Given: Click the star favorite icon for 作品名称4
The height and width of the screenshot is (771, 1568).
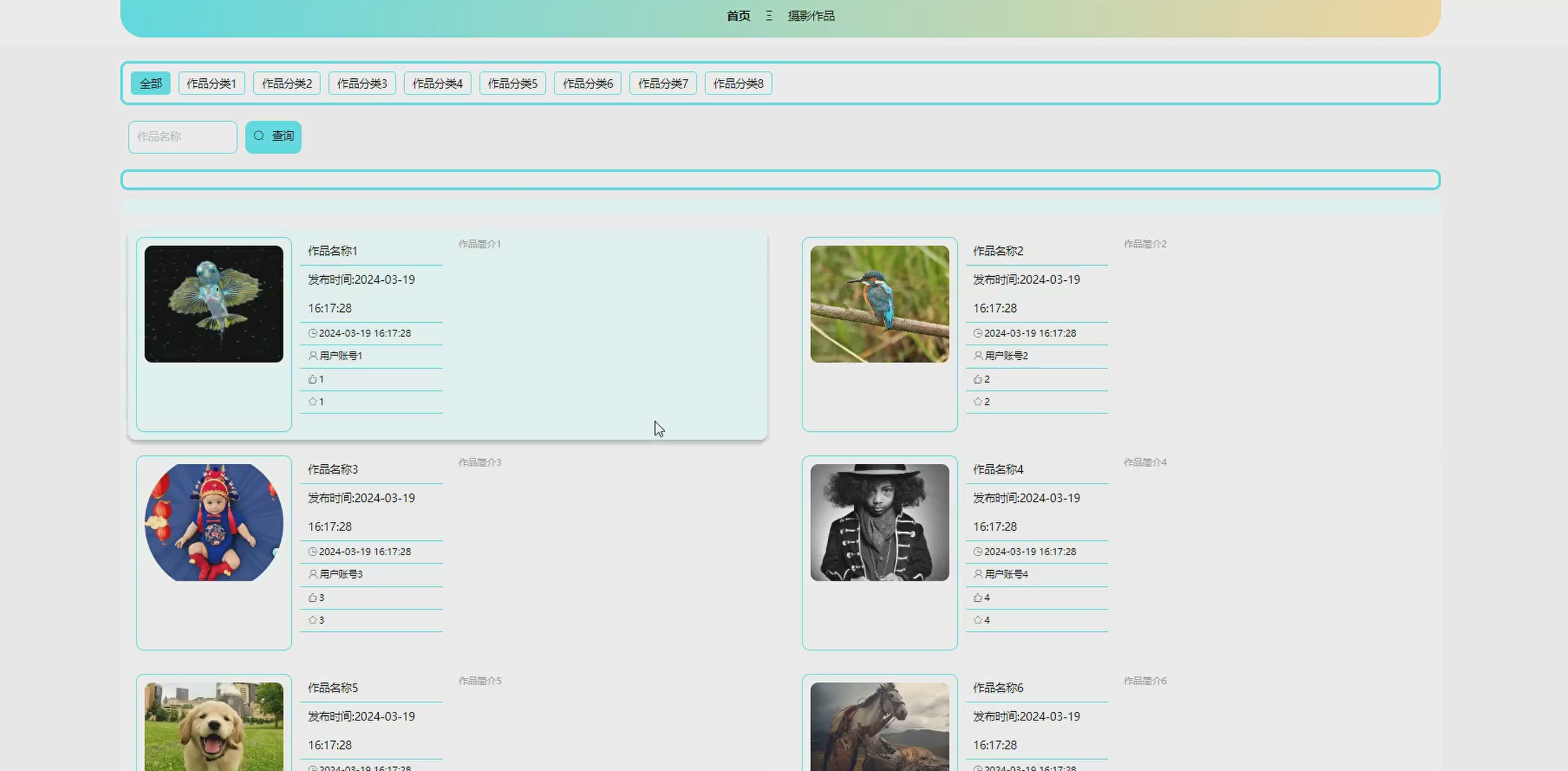Looking at the screenshot, I should tap(977, 620).
